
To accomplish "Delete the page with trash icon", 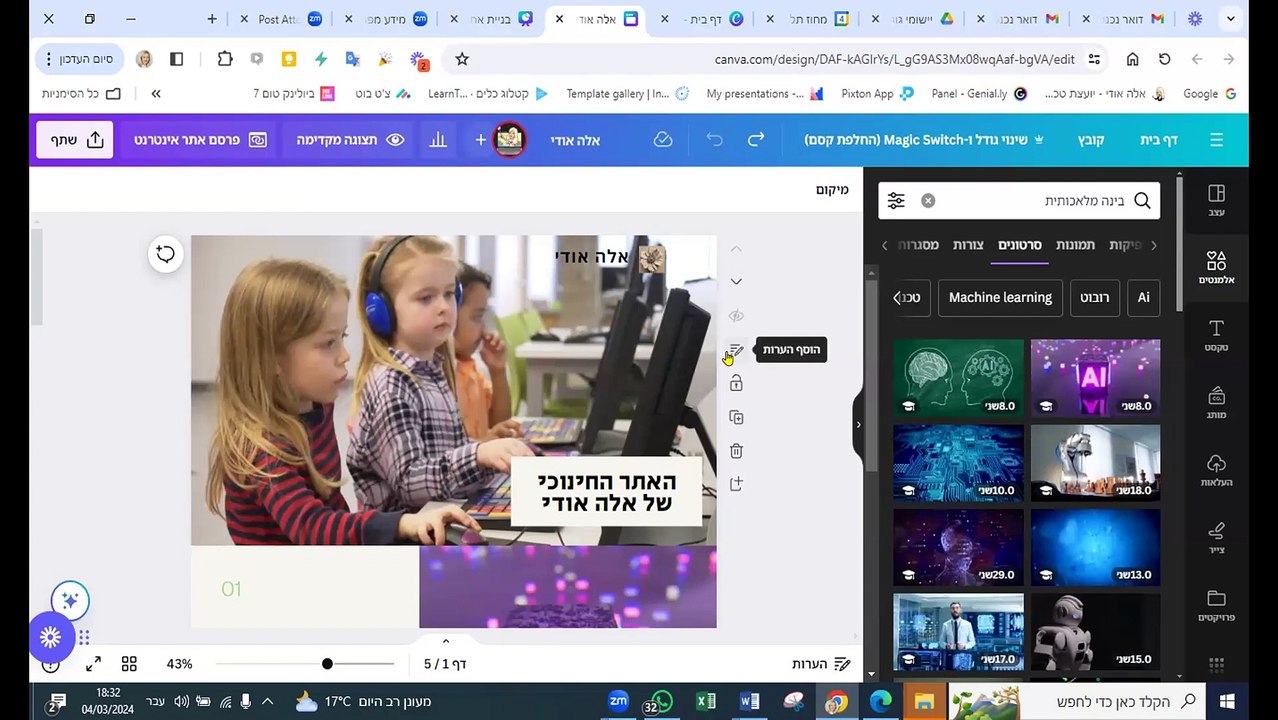I will (736, 451).
